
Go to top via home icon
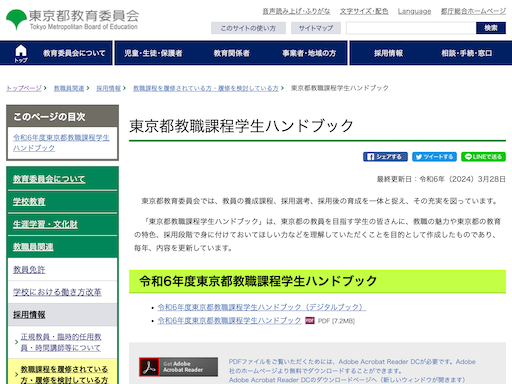coord(21,53)
